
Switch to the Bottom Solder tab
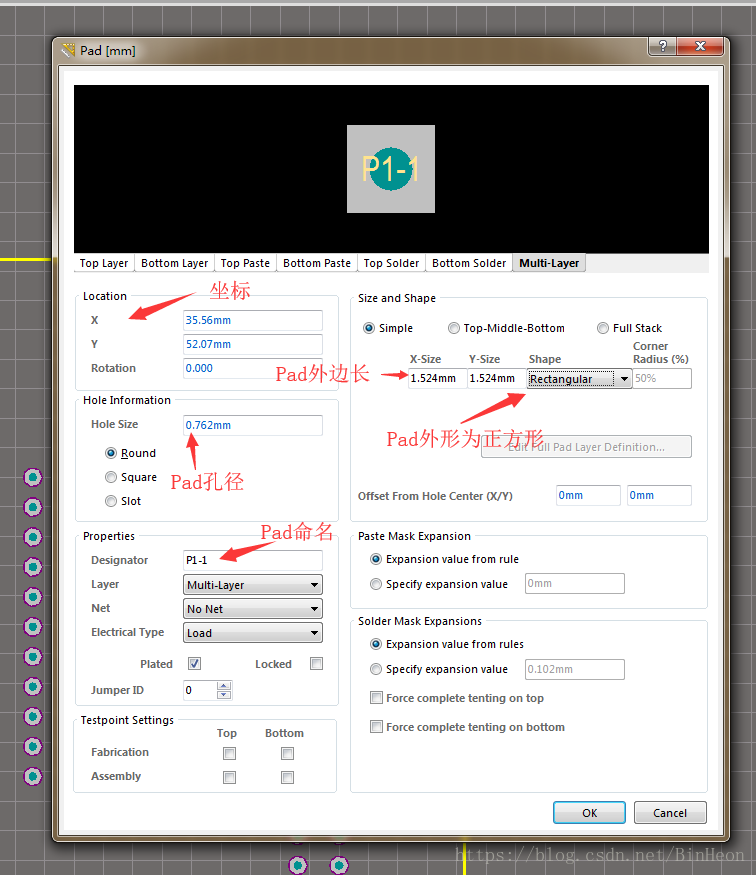(x=469, y=263)
